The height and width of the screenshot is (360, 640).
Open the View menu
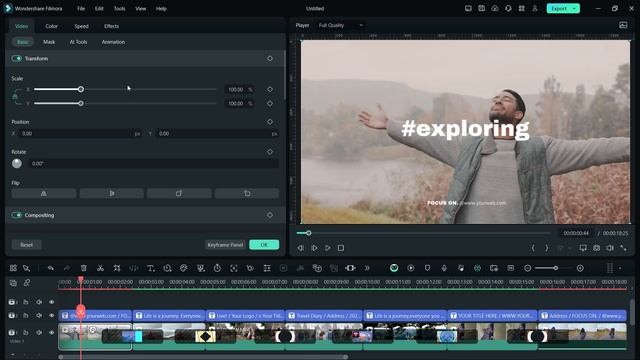tap(140, 8)
